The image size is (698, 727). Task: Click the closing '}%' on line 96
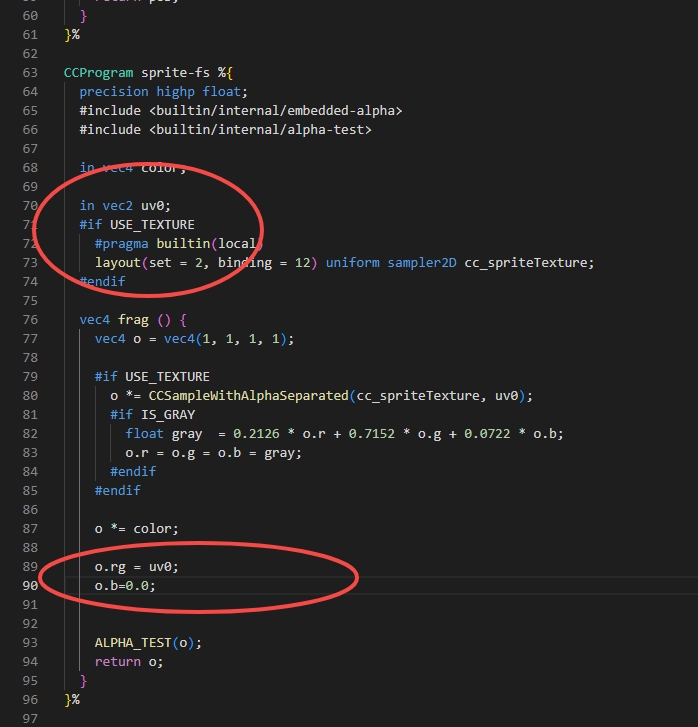click(72, 700)
